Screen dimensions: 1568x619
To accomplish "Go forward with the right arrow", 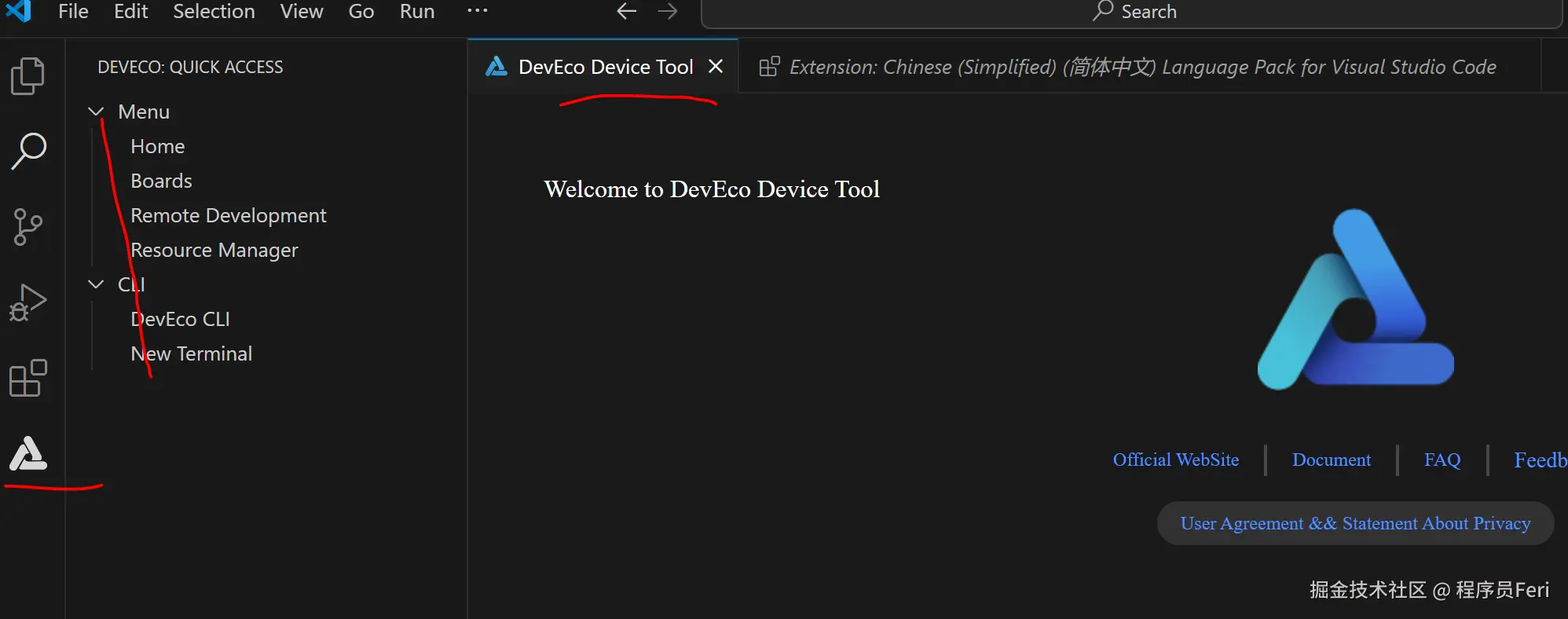I will [x=668, y=11].
